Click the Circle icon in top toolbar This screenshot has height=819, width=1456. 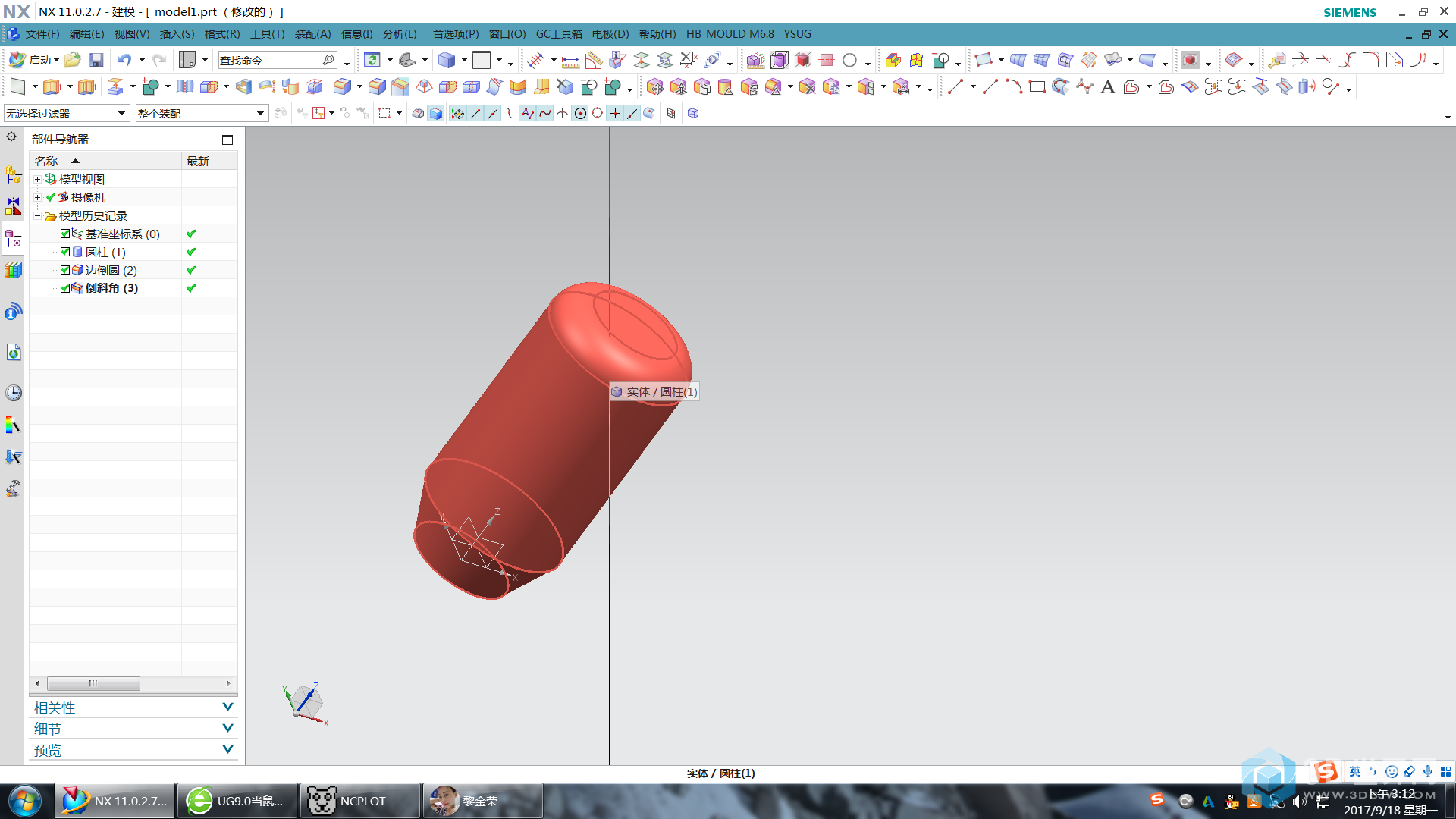(x=850, y=61)
